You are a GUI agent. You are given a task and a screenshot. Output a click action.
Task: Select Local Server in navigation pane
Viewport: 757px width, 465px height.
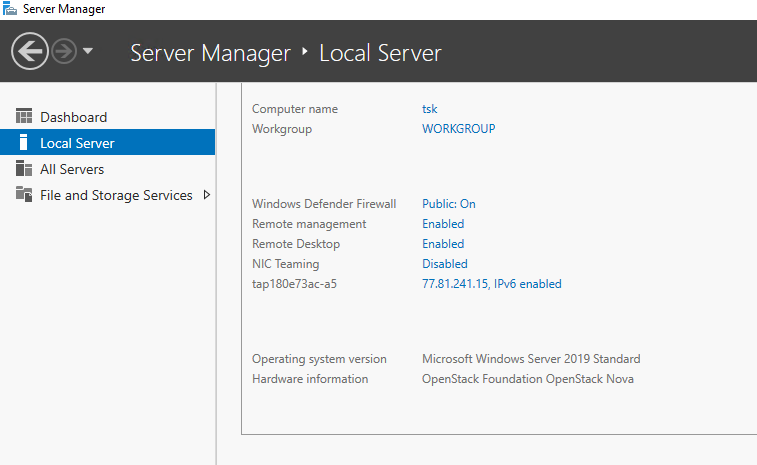pos(108,142)
